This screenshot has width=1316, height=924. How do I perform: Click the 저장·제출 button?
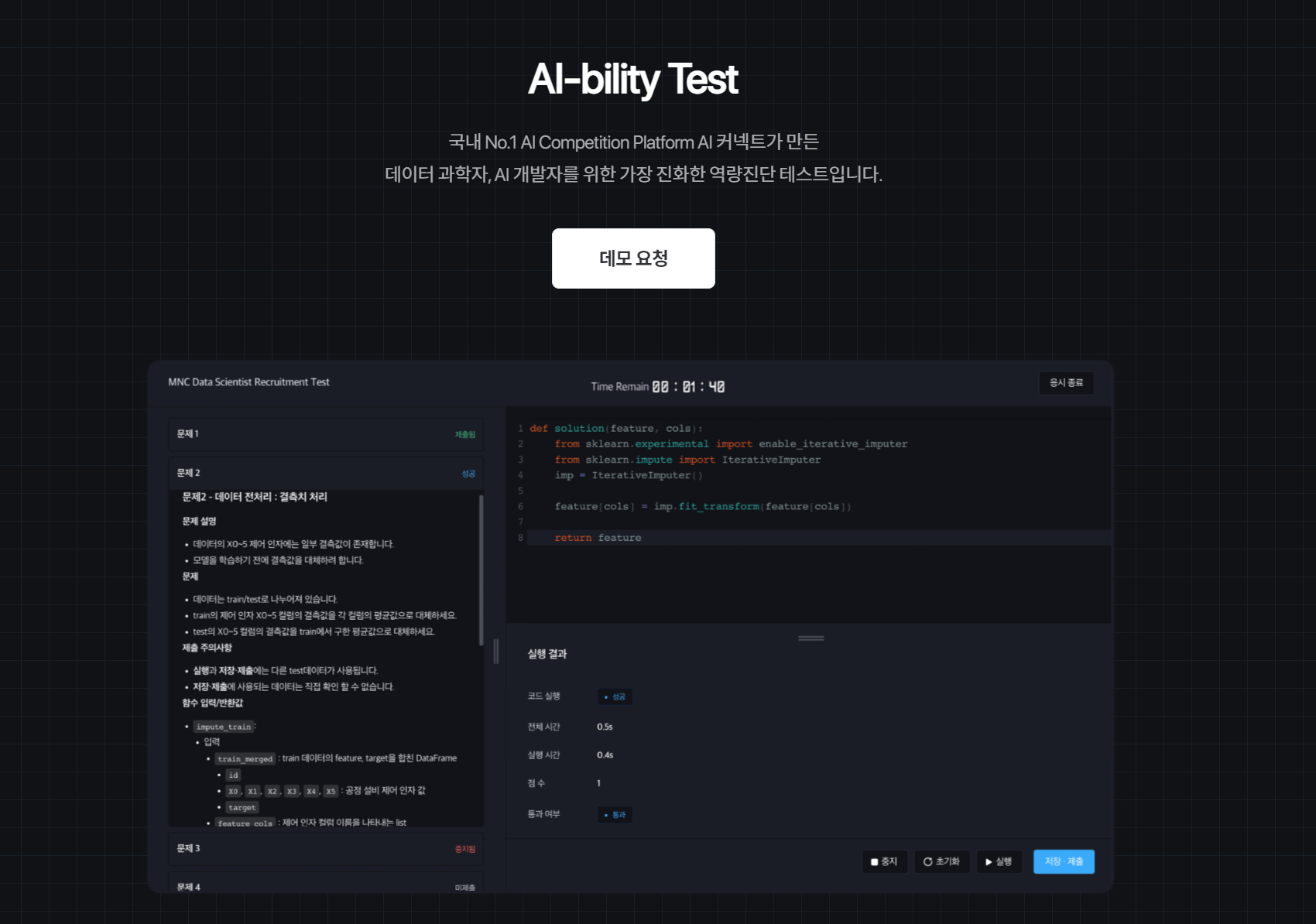tap(1064, 861)
